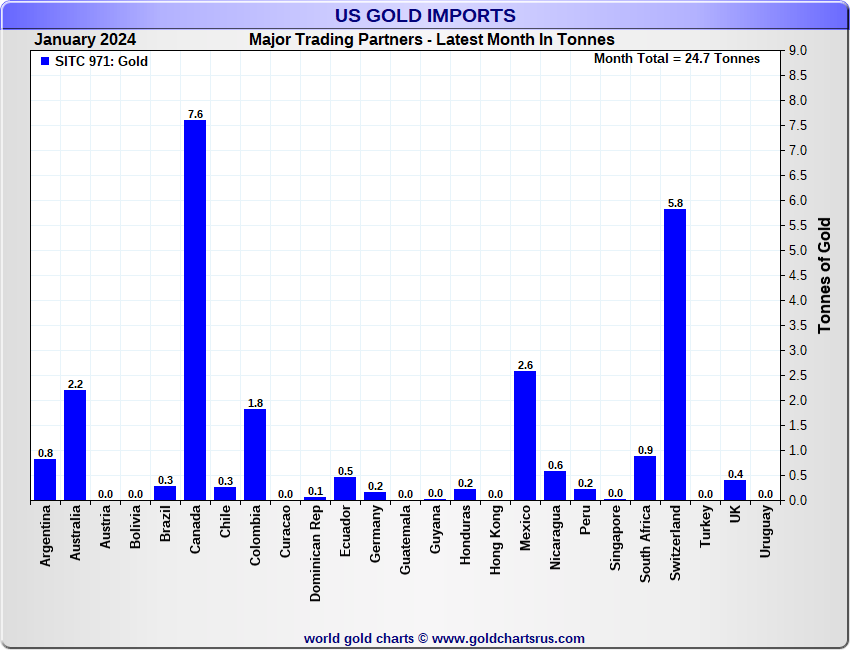
Task: Click the 'Austria' axis label
Action: coord(105,526)
